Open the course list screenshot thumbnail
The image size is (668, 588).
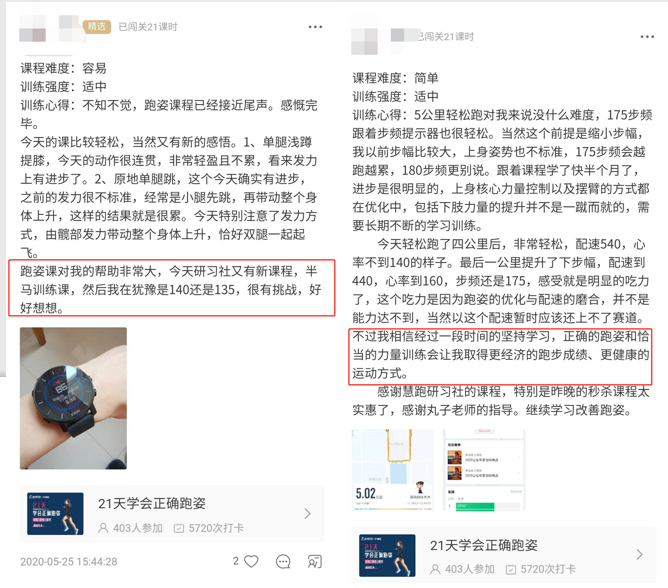(x=484, y=470)
